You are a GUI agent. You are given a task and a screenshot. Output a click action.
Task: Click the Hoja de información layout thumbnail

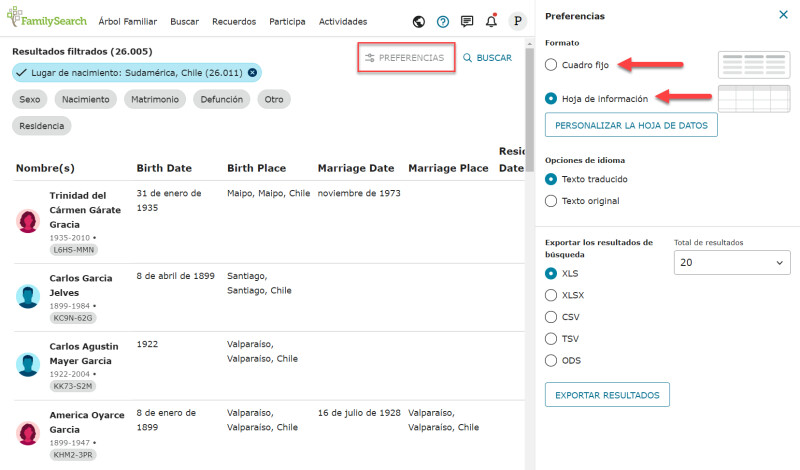click(754, 98)
